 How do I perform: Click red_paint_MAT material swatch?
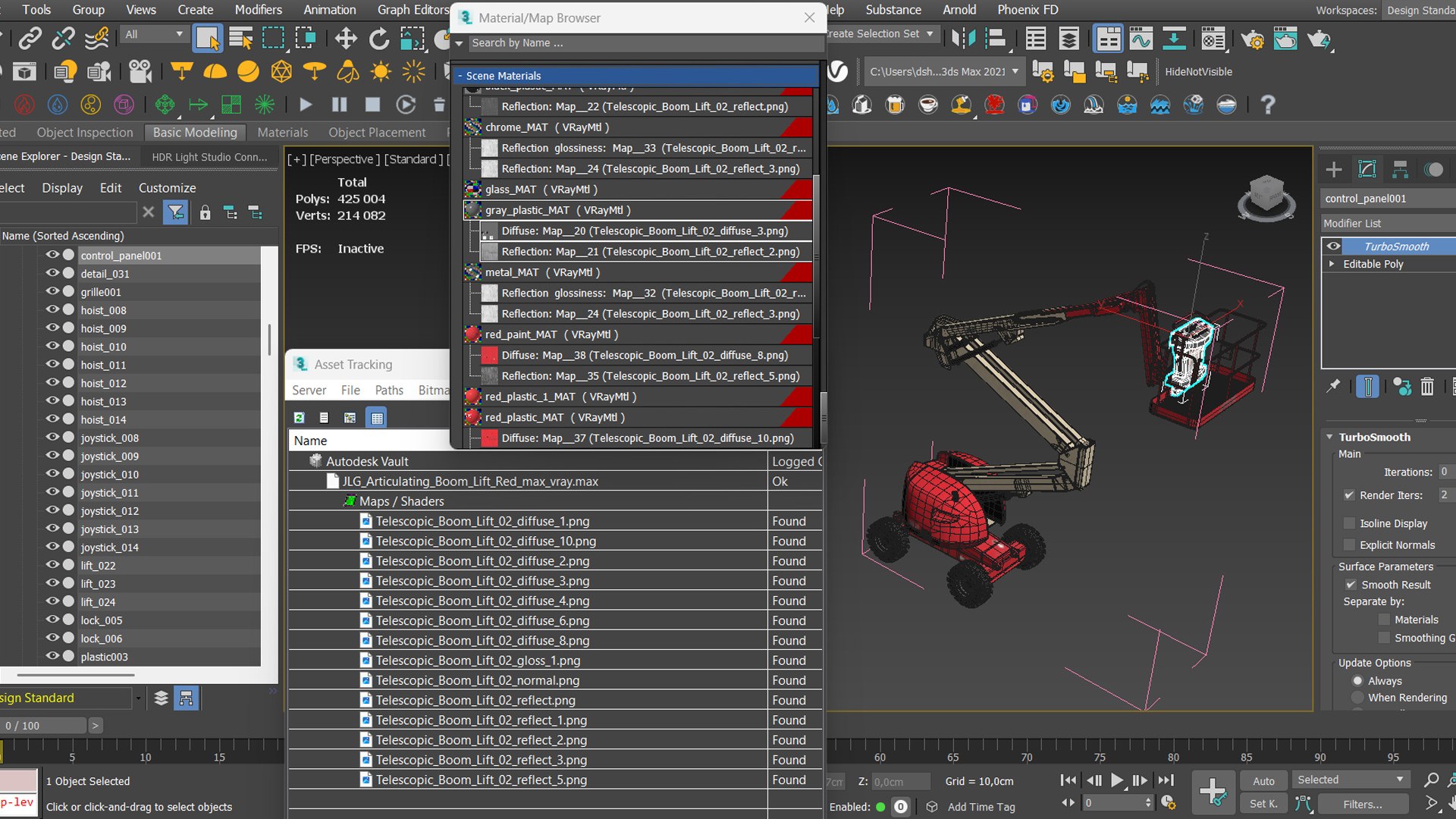click(473, 334)
